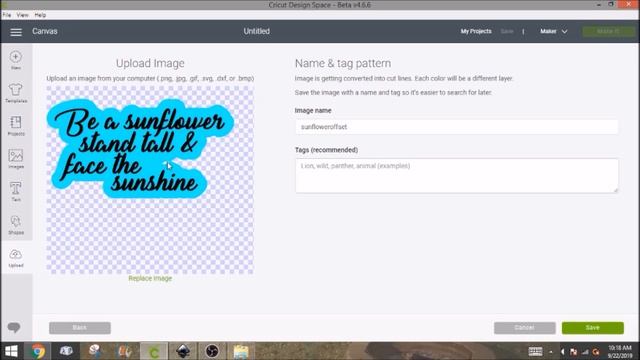Screen dimensions: 640x360
Task: Open the Images library
Action: point(16,159)
